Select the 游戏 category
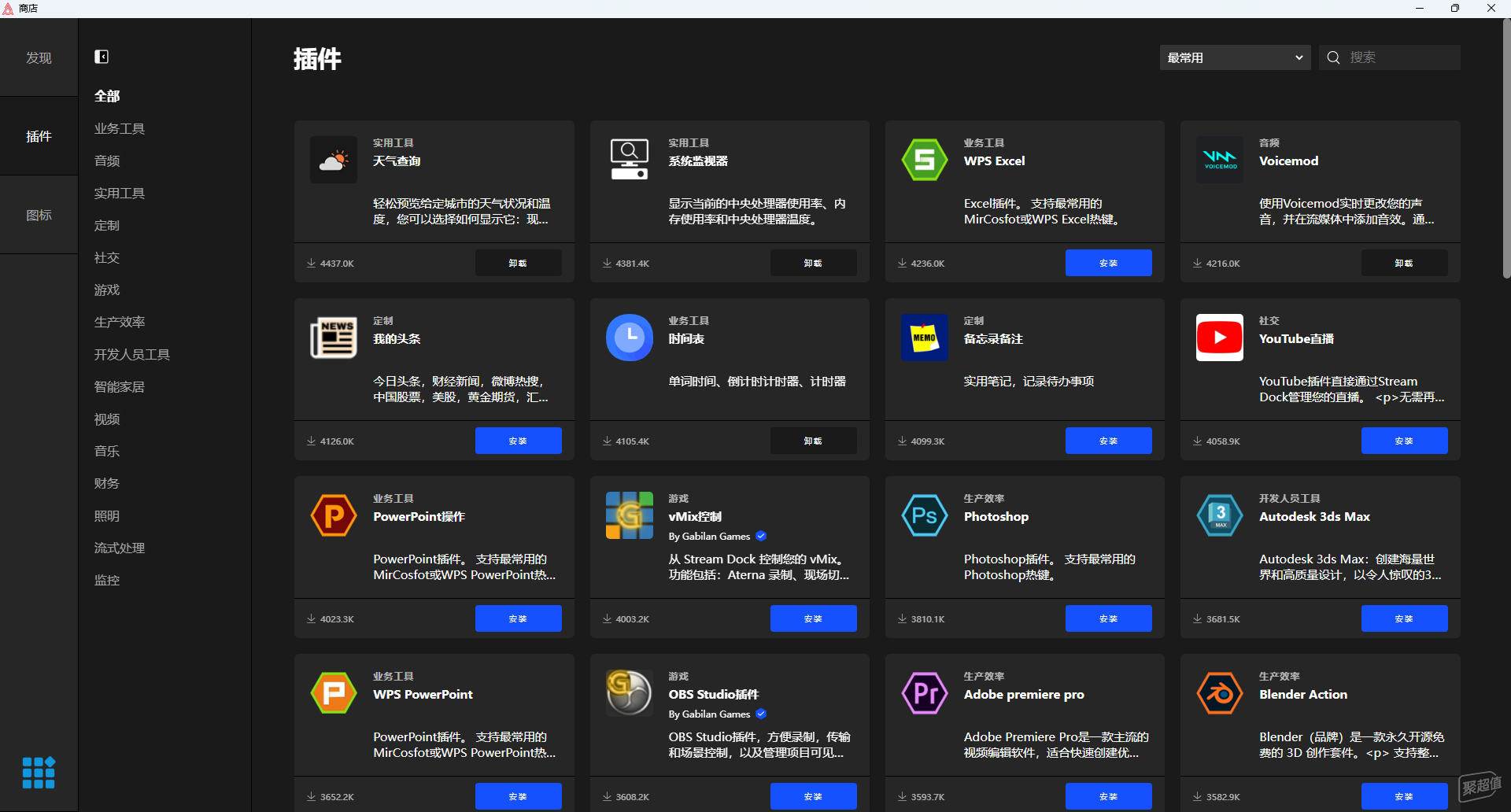Viewport: 1511px width, 812px height. tap(107, 290)
